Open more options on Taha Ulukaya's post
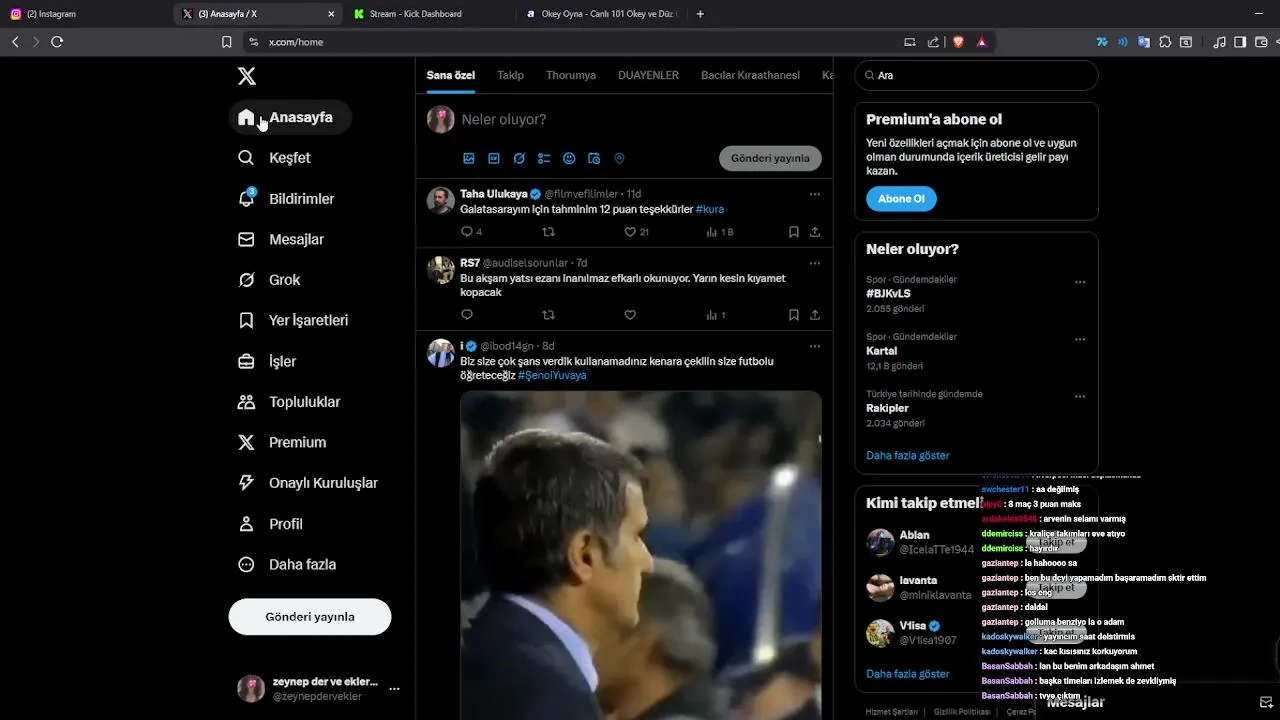The image size is (1280, 720). pos(815,194)
